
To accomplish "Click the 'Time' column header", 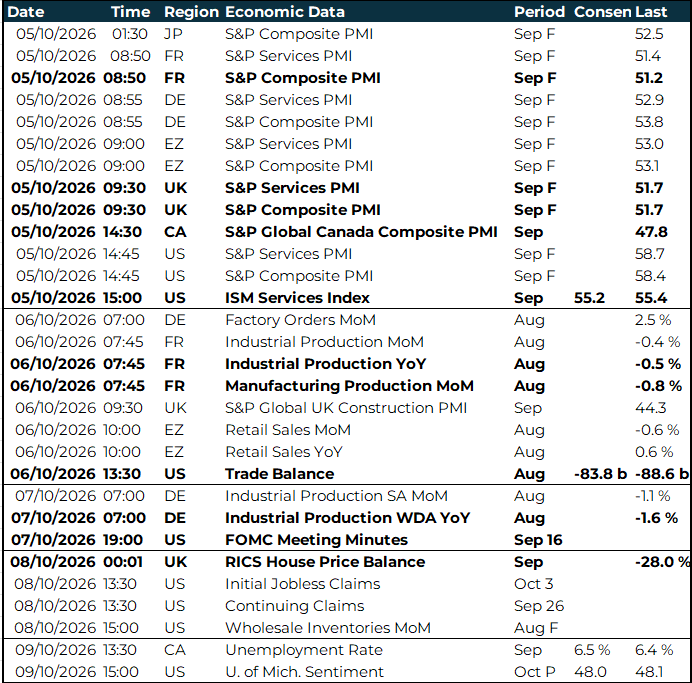I will click(x=130, y=12).
